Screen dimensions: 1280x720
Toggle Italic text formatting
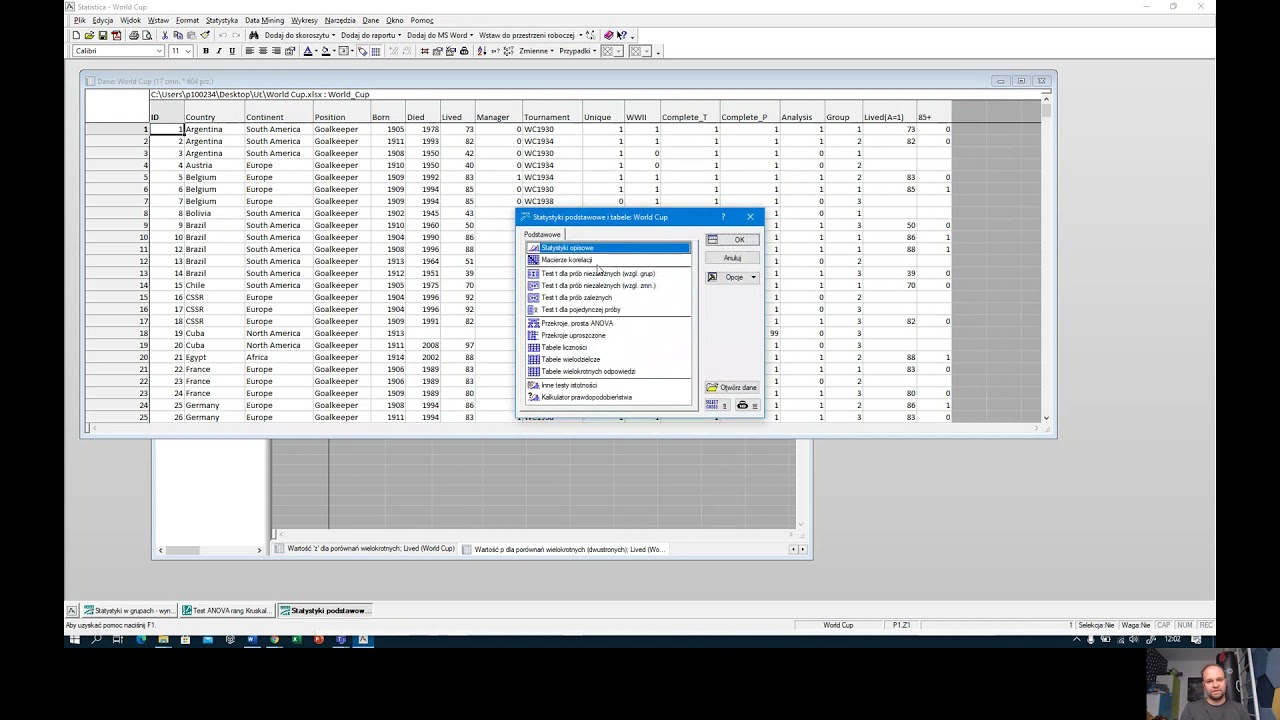click(219, 51)
